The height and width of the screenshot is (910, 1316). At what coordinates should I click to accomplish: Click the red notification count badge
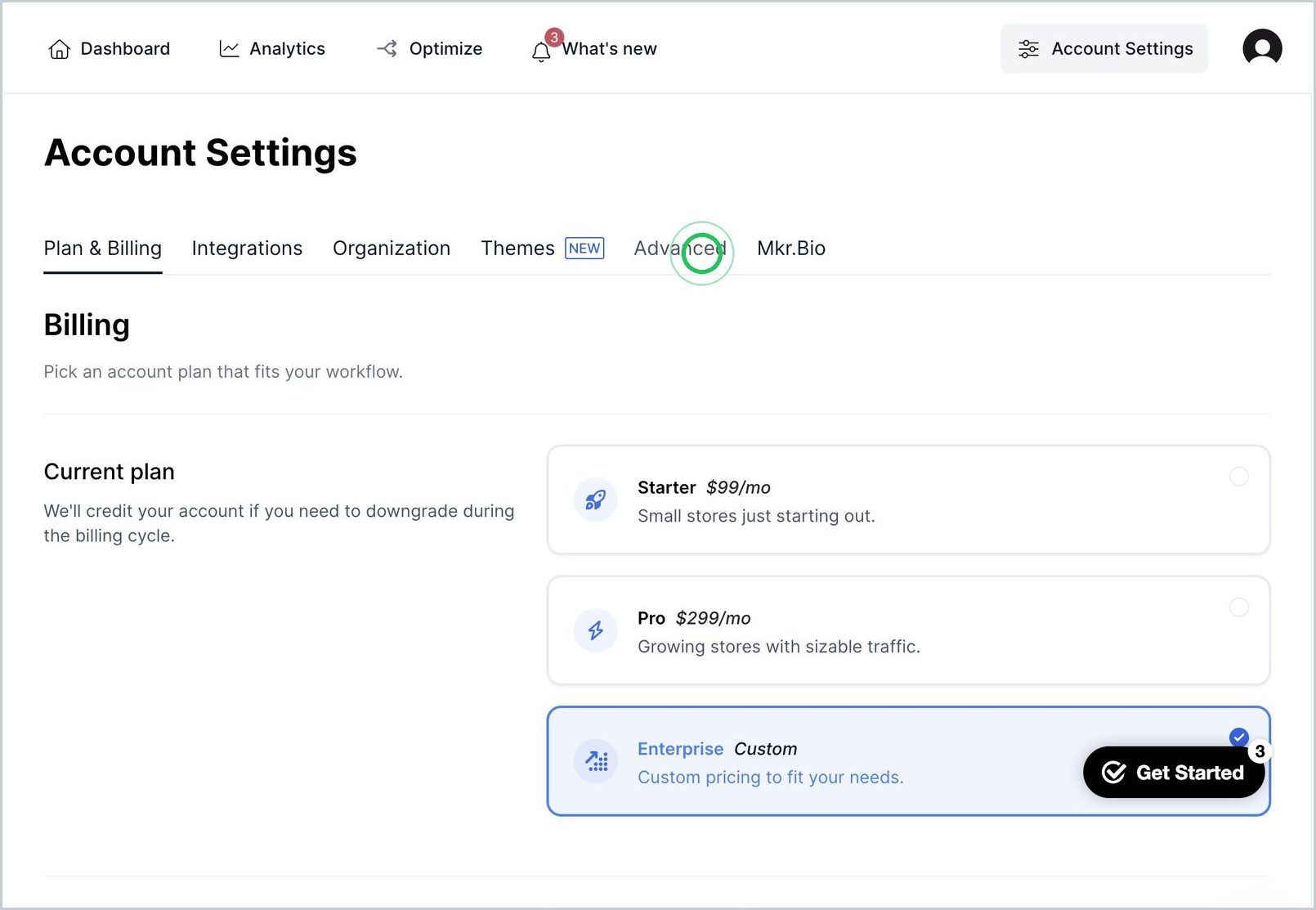tap(554, 37)
